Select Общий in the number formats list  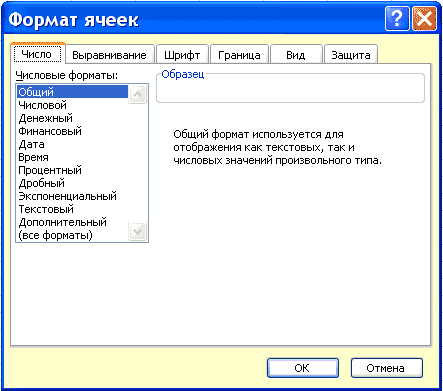pos(72,92)
